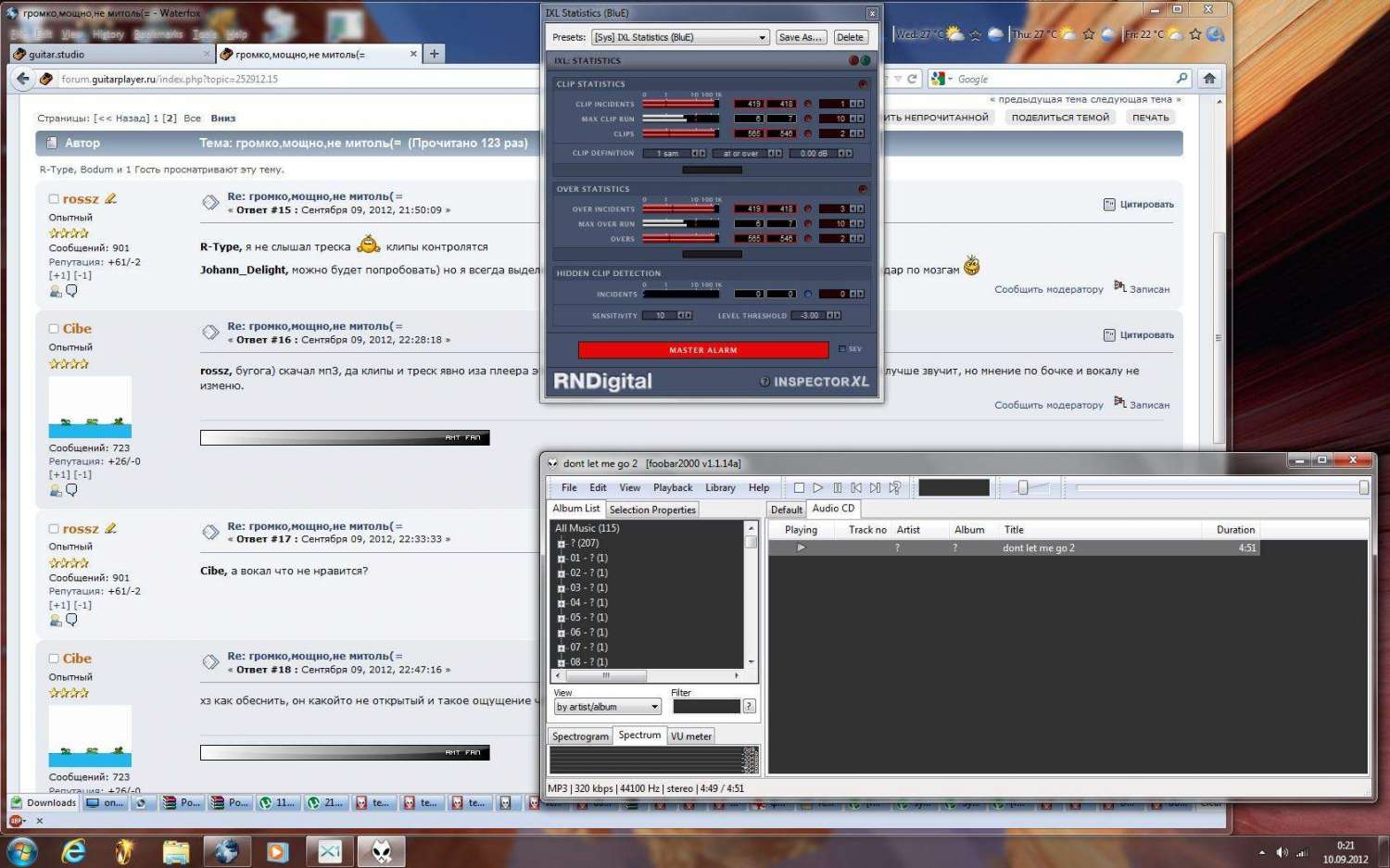This screenshot has height=868, width=1390.
Task: Expand the '? (207)' tree node
Action: (x=562, y=544)
